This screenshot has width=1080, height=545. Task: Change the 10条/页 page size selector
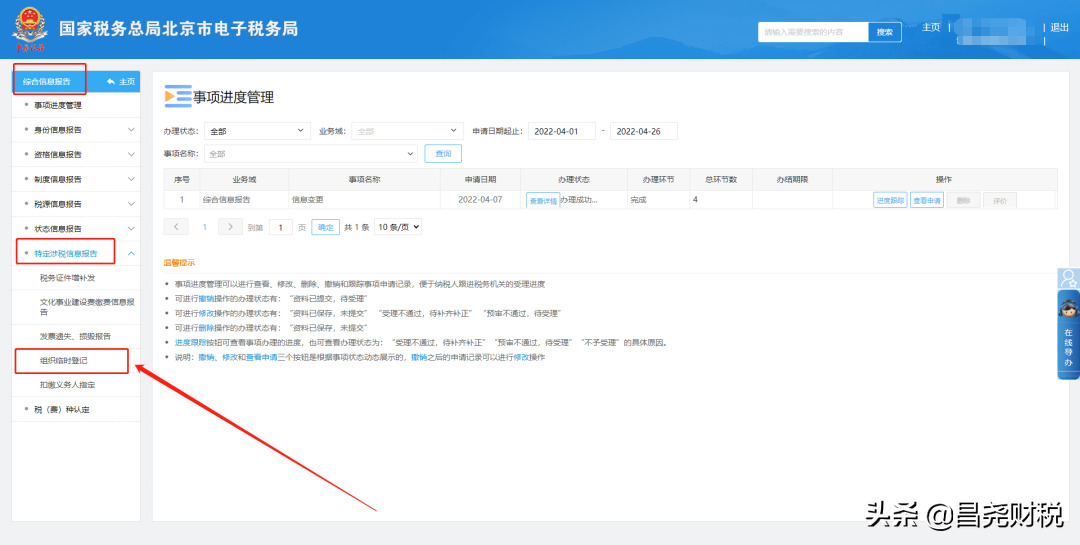click(x=398, y=227)
